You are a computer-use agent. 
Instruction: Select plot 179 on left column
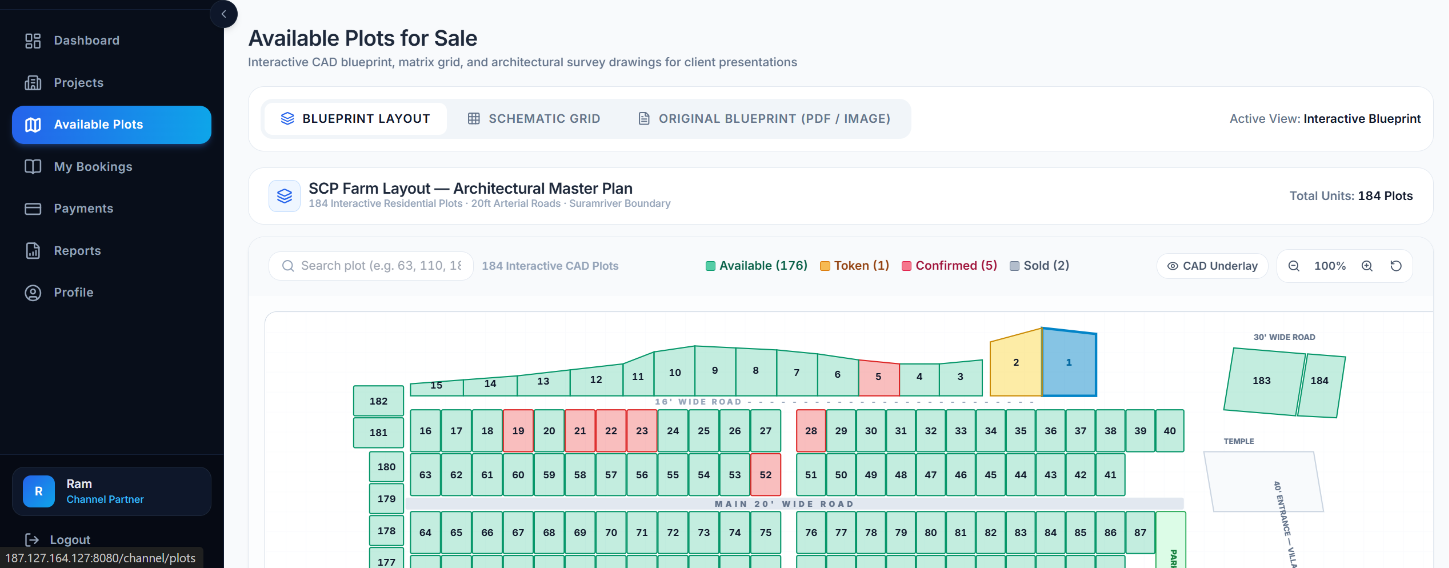pyautogui.click(x=386, y=498)
